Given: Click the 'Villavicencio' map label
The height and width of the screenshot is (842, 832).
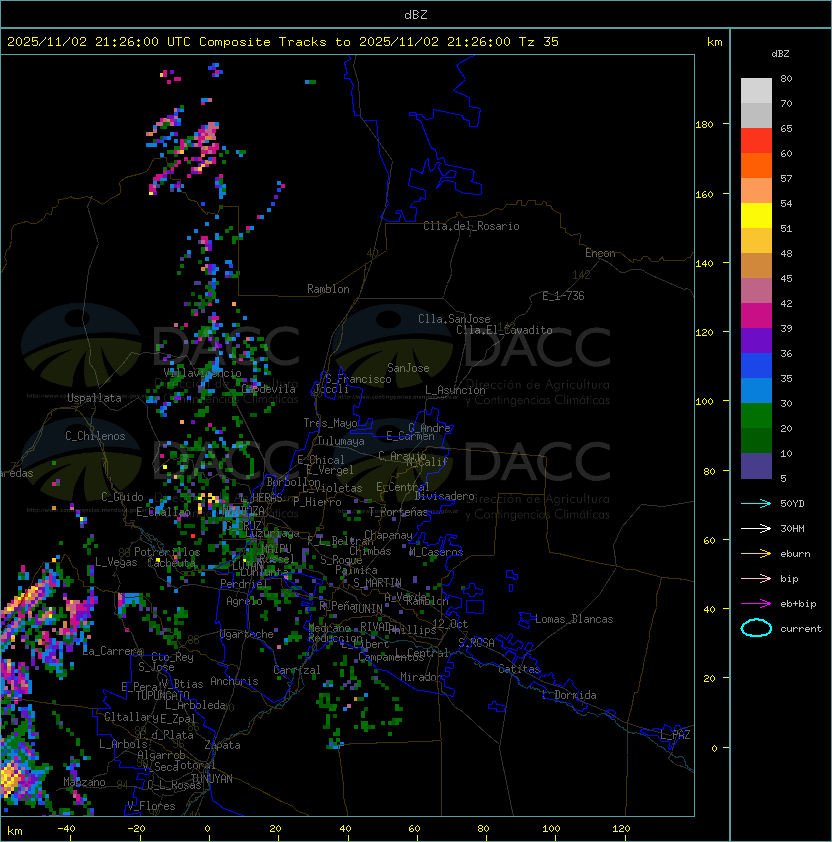Looking at the screenshot, I should pos(202,373).
